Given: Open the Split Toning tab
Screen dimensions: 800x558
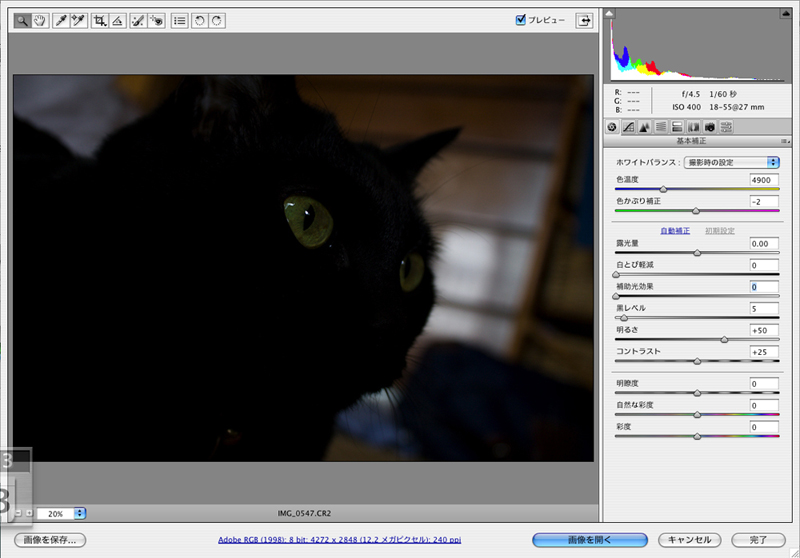Looking at the screenshot, I should tap(678, 127).
